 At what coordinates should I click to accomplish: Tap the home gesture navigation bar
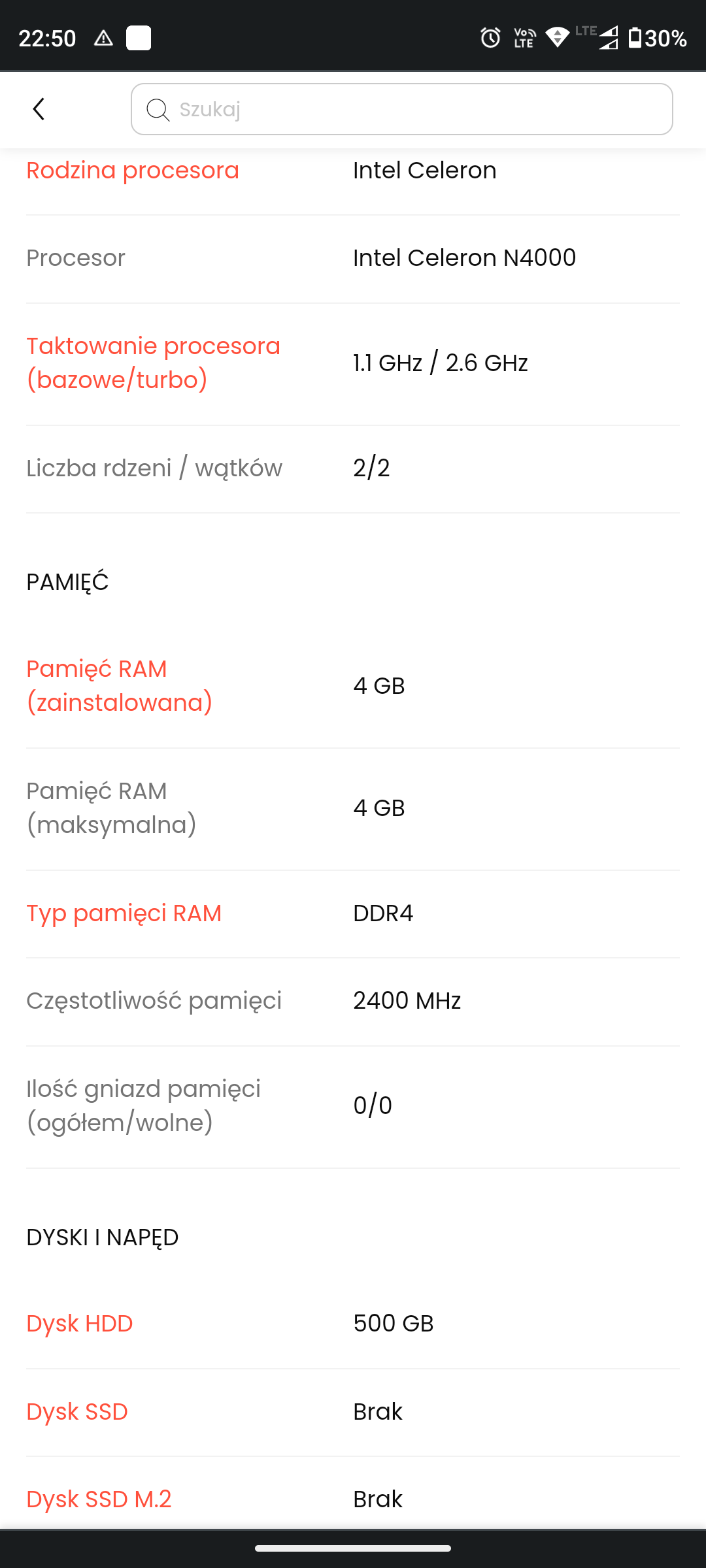point(353,1548)
